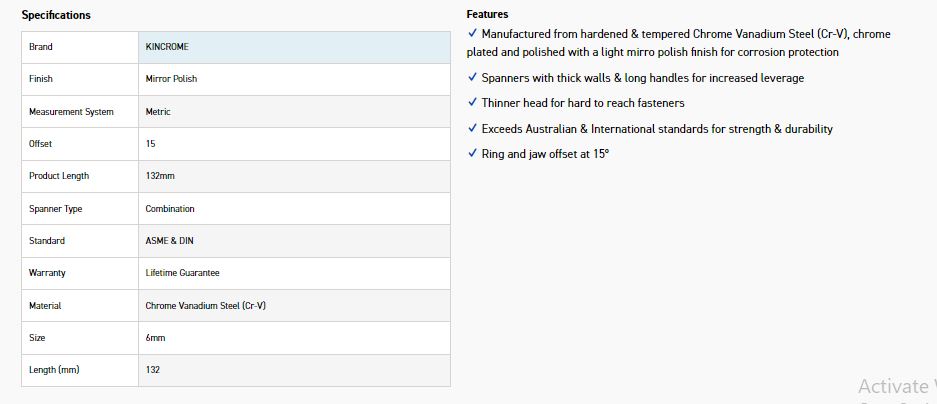The height and width of the screenshot is (404, 937).
Task: Click the checkmark beside the Chrome Vanadium Steel feature
Action: coord(472,34)
